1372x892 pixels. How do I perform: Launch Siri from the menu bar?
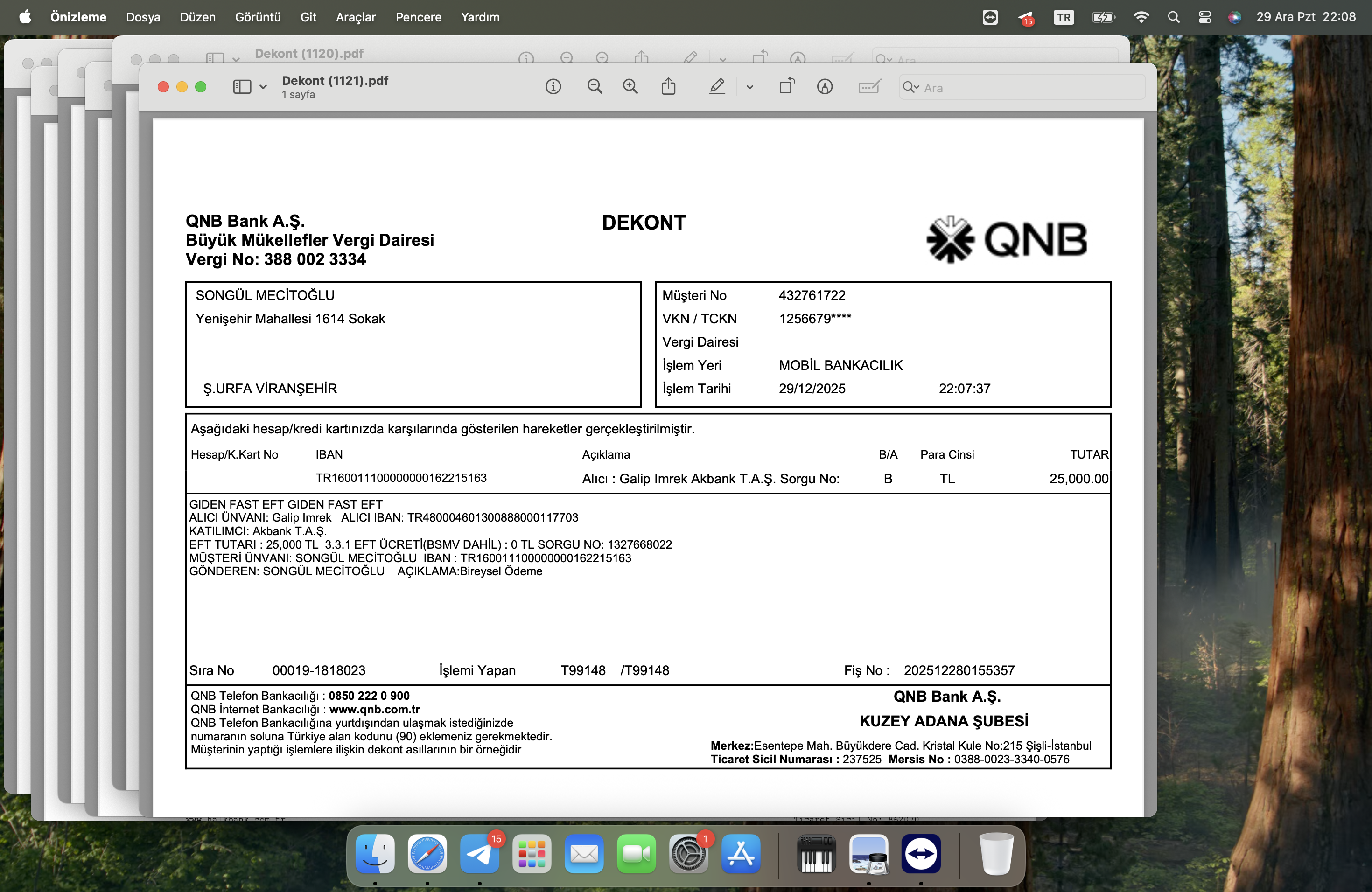(1234, 17)
